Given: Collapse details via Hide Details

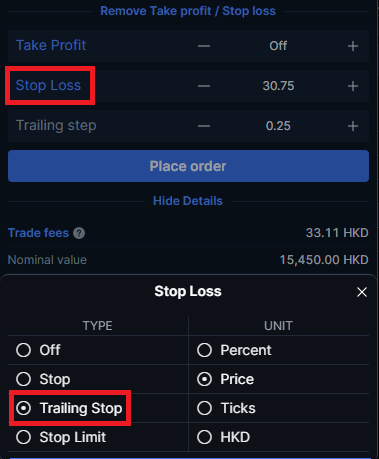Looking at the screenshot, I should (x=188, y=201).
